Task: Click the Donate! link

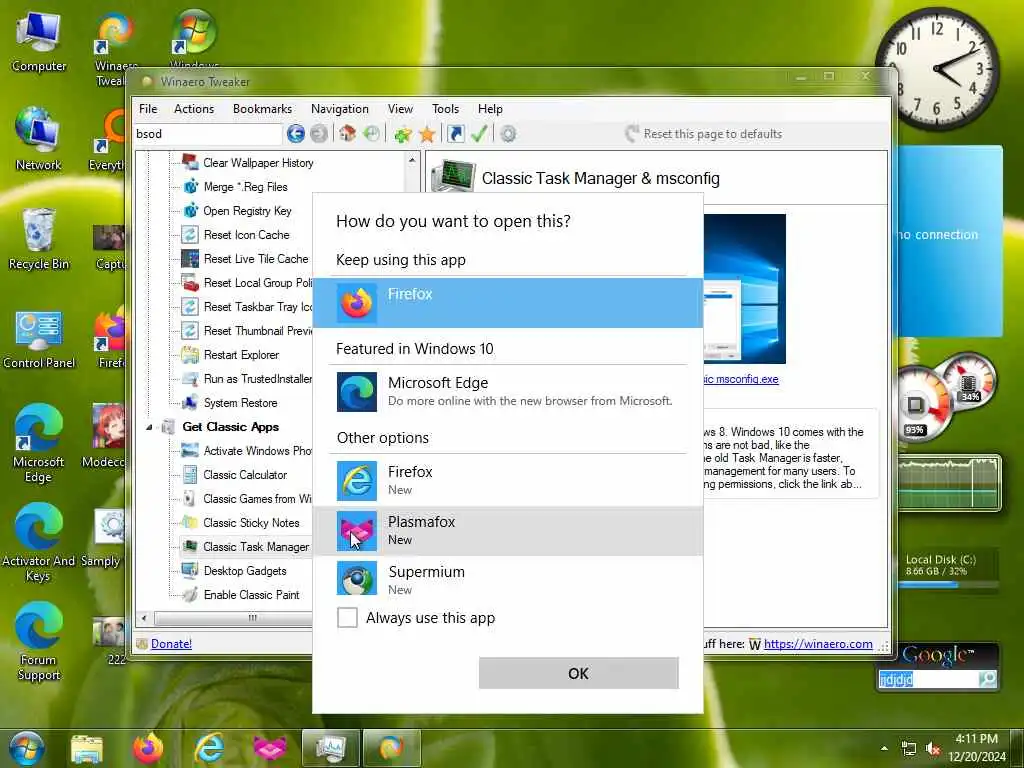Action: (171, 644)
